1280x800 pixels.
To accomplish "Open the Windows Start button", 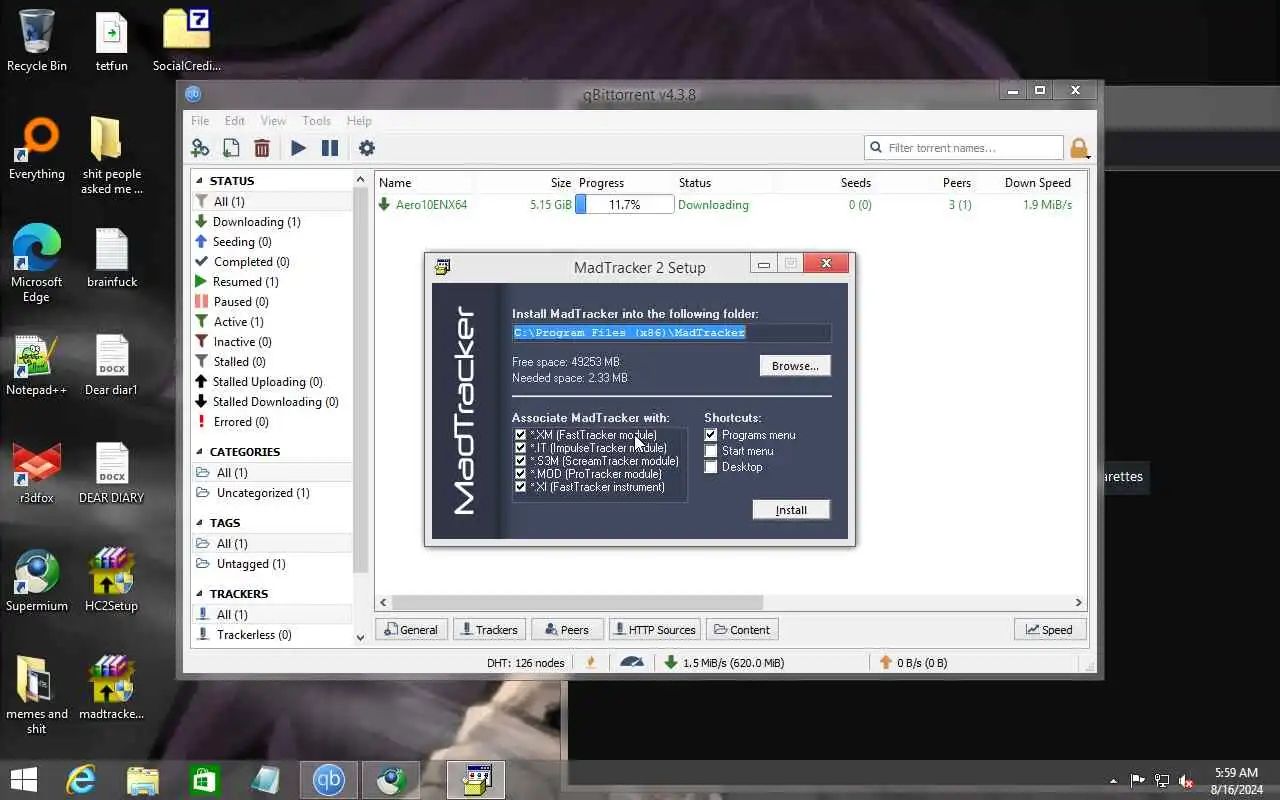I will click(x=24, y=780).
